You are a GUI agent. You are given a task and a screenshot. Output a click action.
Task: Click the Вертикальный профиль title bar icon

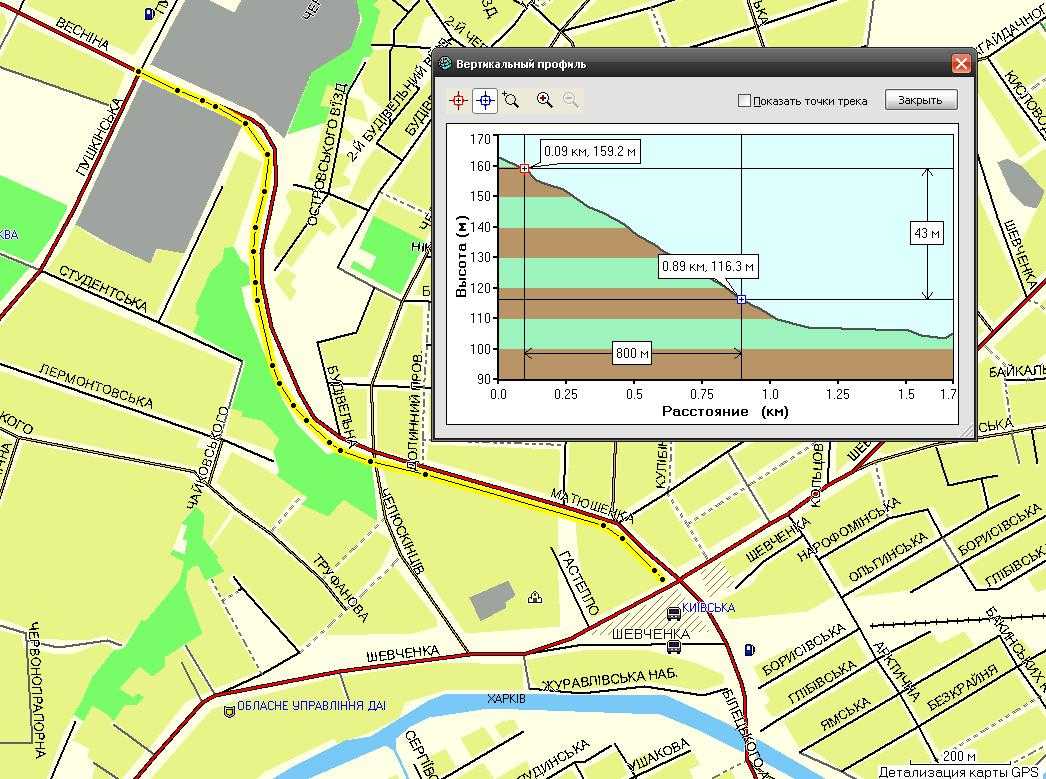pyautogui.click(x=446, y=64)
